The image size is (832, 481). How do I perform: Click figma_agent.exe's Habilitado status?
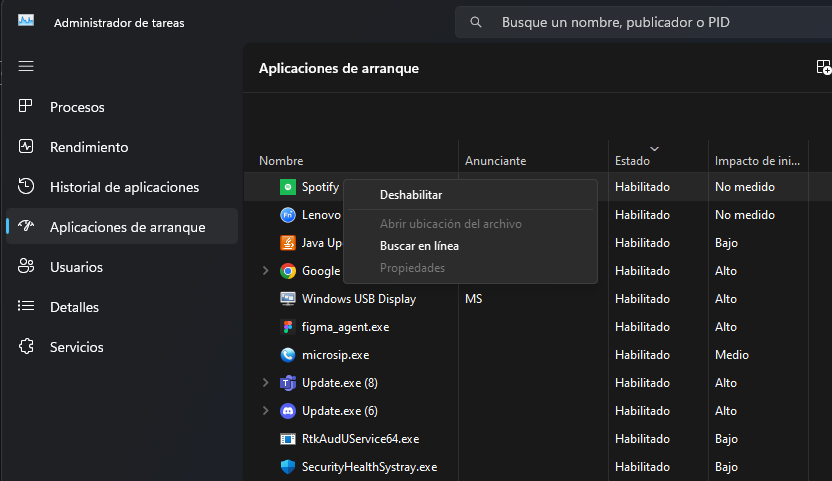(x=642, y=327)
